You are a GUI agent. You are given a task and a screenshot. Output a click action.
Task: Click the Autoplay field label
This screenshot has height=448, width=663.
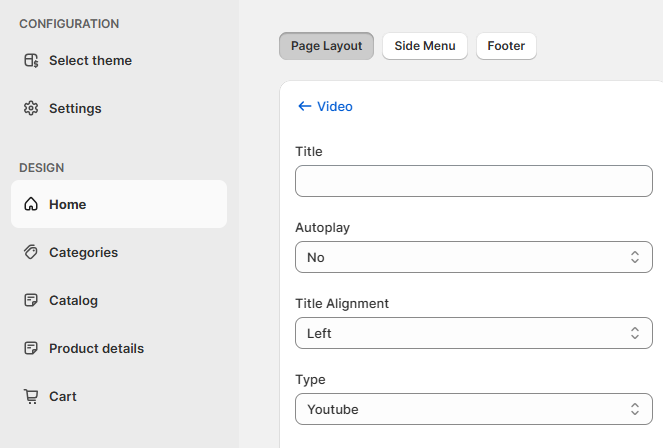[x=323, y=228]
